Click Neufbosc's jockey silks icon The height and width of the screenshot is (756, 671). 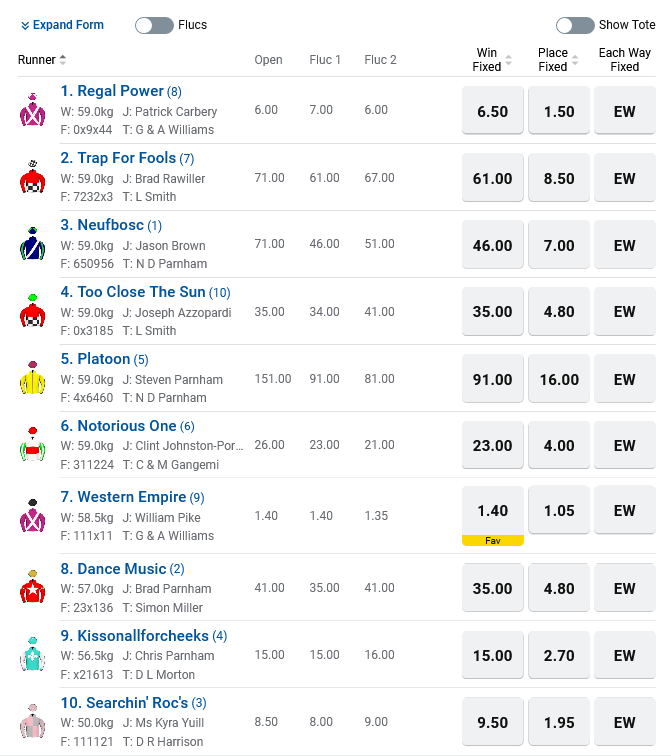pyautogui.click(x=33, y=244)
